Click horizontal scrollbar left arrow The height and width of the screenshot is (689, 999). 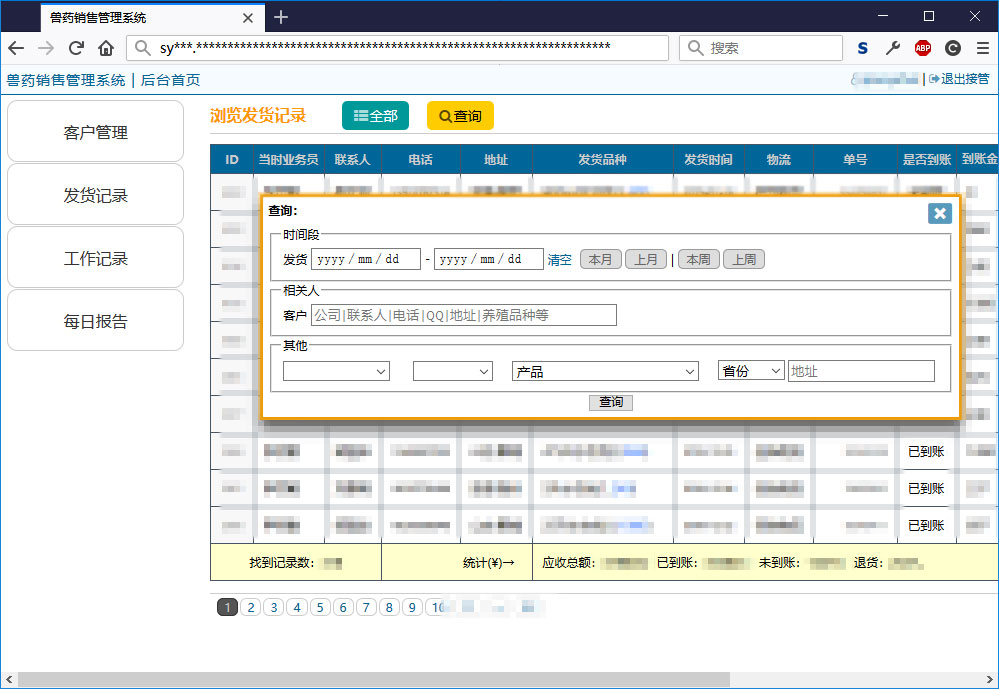9,679
